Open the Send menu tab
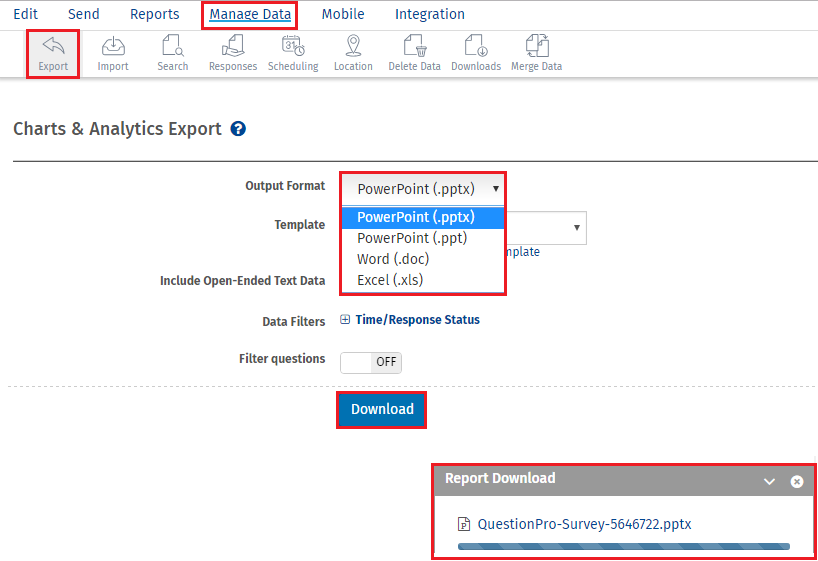Viewport: 818px width, 561px height. point(83,14)
